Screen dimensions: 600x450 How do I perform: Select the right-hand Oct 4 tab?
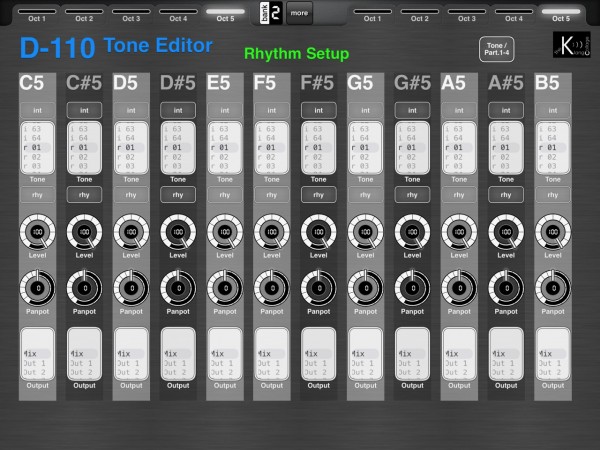[x=514, y=15]
